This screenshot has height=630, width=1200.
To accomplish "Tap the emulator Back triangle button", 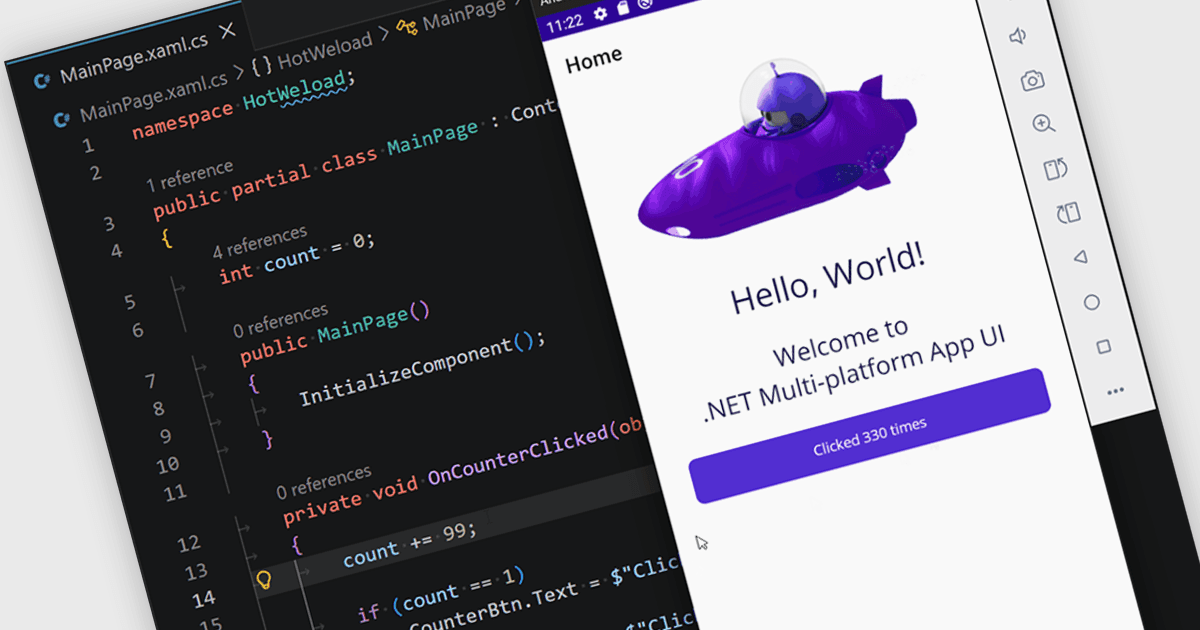I will click(x=1080, y=257).
